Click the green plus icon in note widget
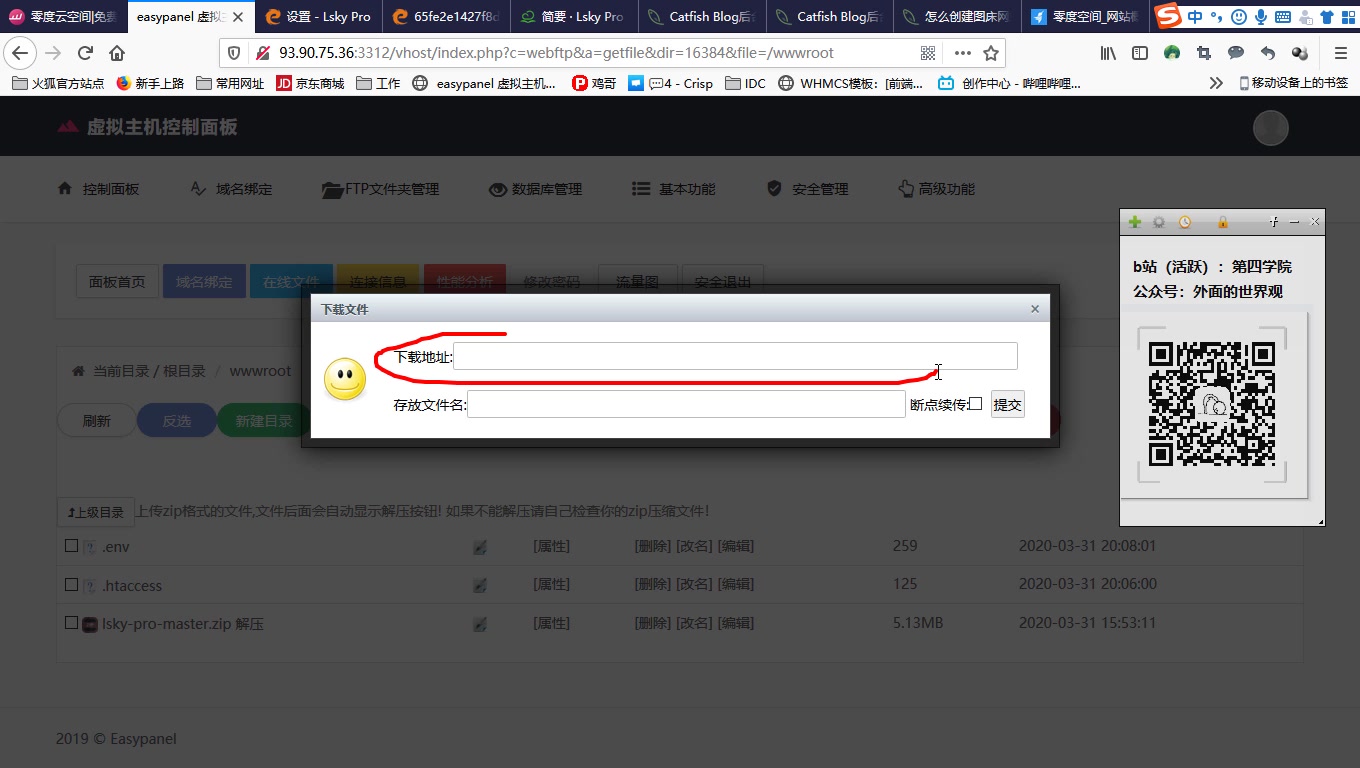 [1134, 222]
